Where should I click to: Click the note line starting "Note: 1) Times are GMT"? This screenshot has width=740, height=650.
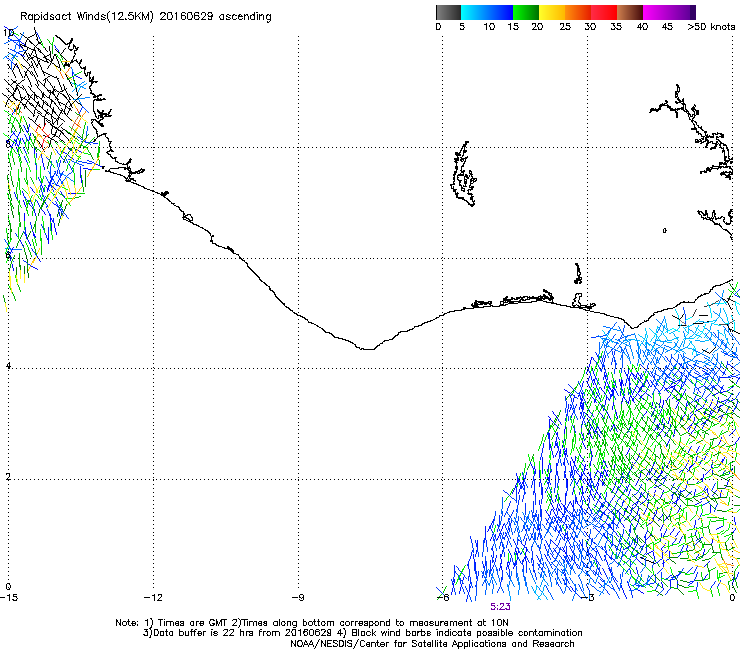(x=312, y=623)
